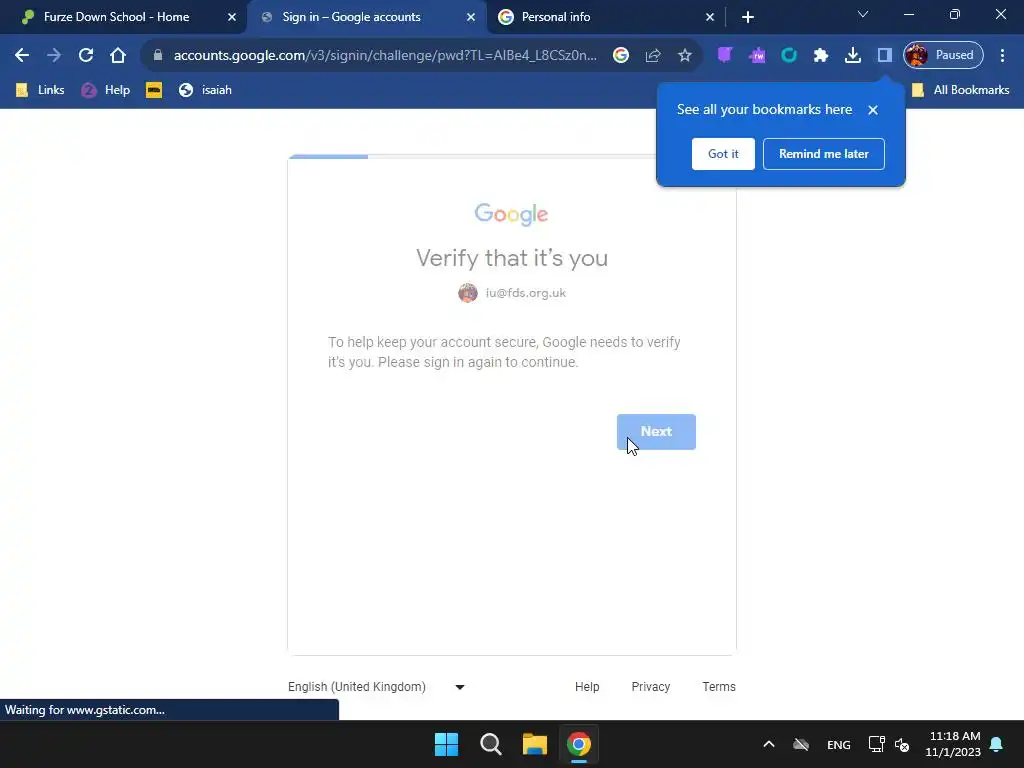Open the clock and date 11:18 AM
The image size is (1024, 768).
click(953, 744)
